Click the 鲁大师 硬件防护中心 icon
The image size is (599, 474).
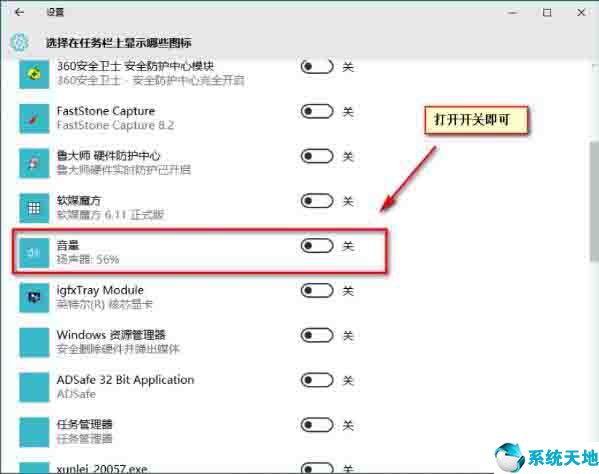[x=34, y=163]
